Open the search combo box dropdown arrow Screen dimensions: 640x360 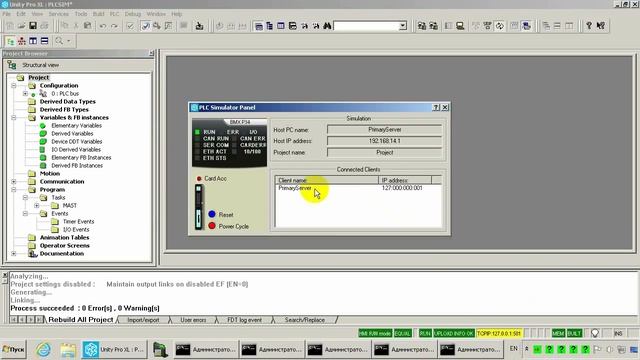(x=402, y=26)
